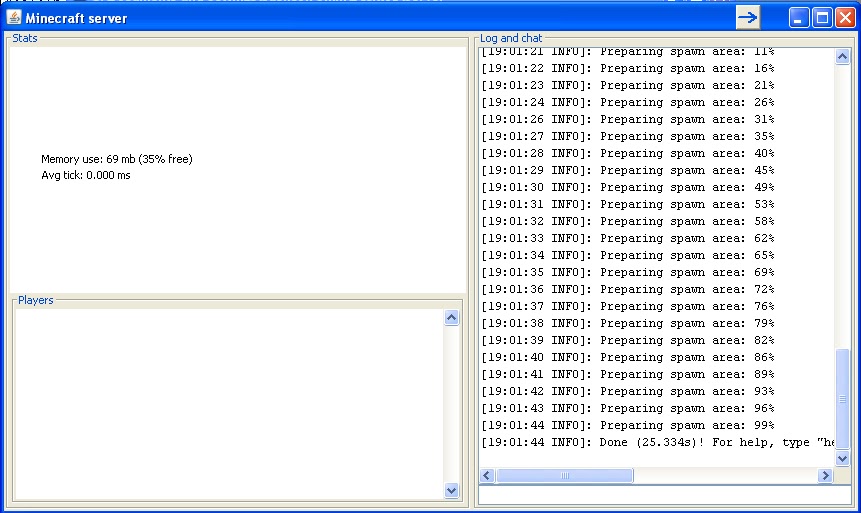The height and width of the screenshot is (513, 861).
Task: Click the log line 'Preparing spawn area: 40%'
Action: (x=628, y=153)
